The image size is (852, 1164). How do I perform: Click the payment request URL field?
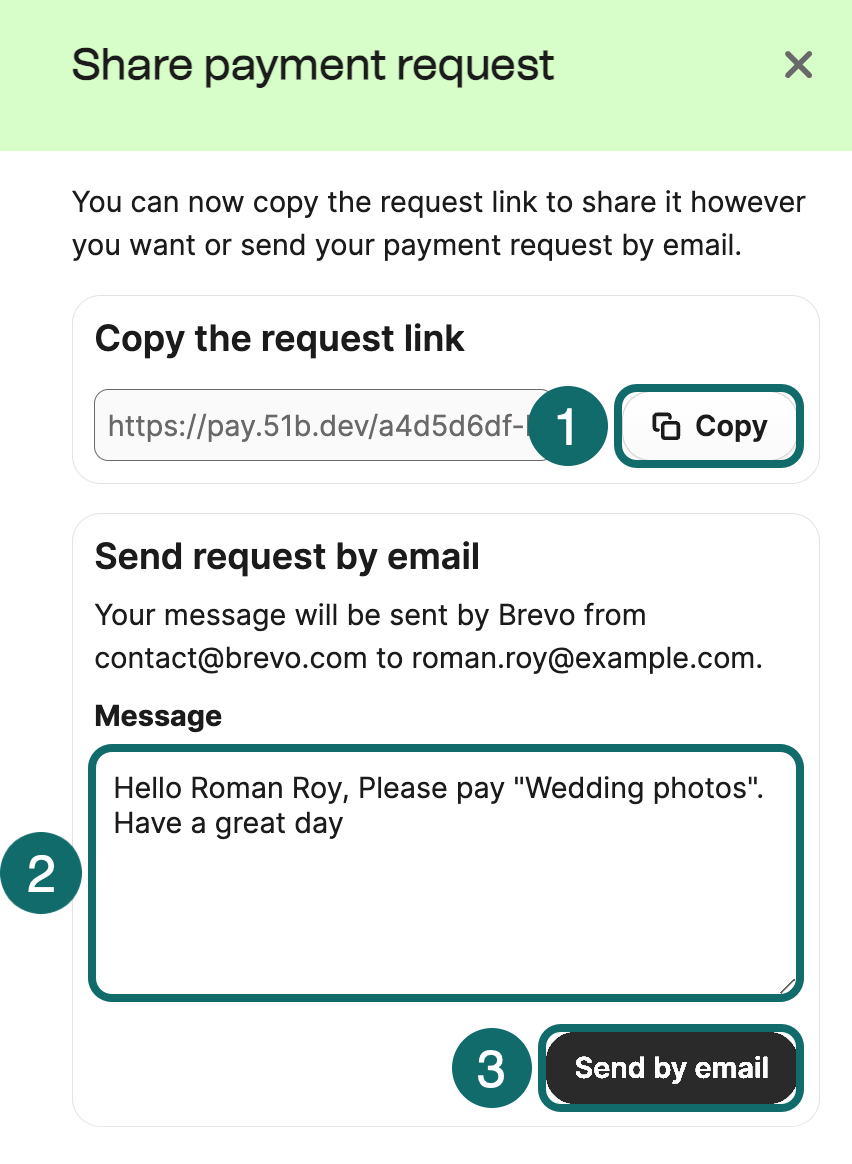point(300,425)
